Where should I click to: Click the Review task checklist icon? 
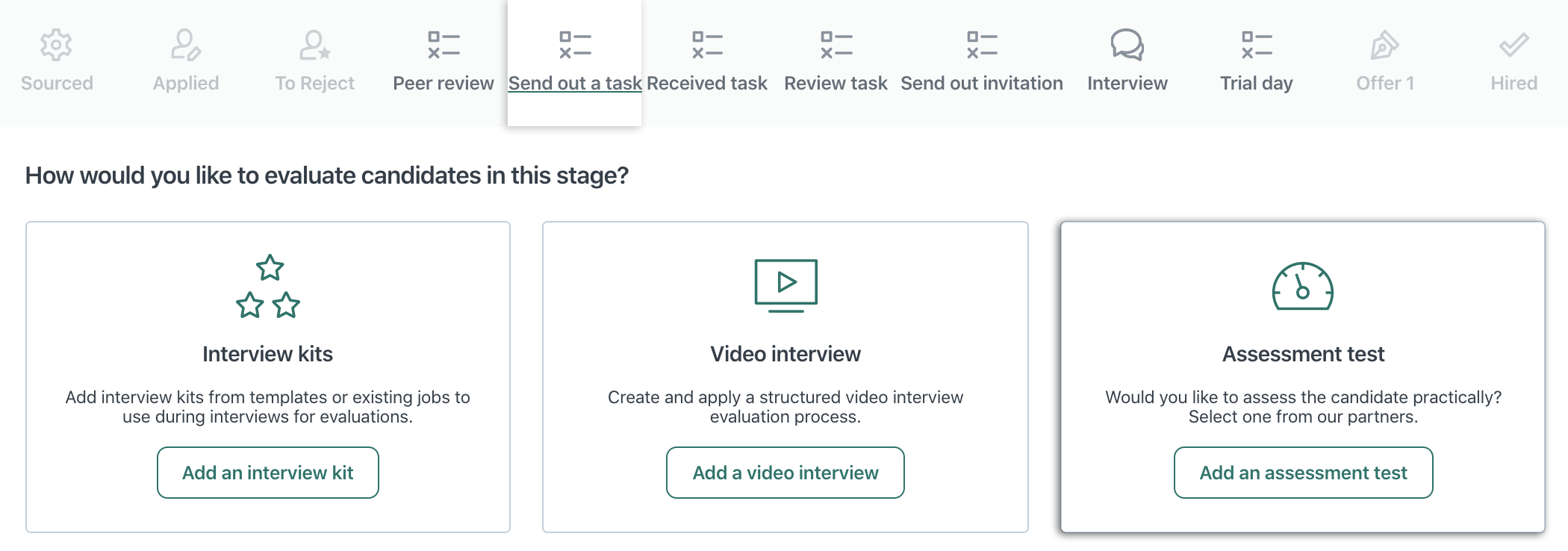pyautogui.click(x=836, y=45)
